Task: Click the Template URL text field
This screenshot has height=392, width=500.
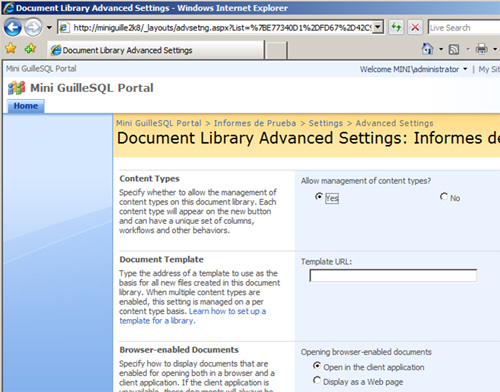Action: coord(393,276)
